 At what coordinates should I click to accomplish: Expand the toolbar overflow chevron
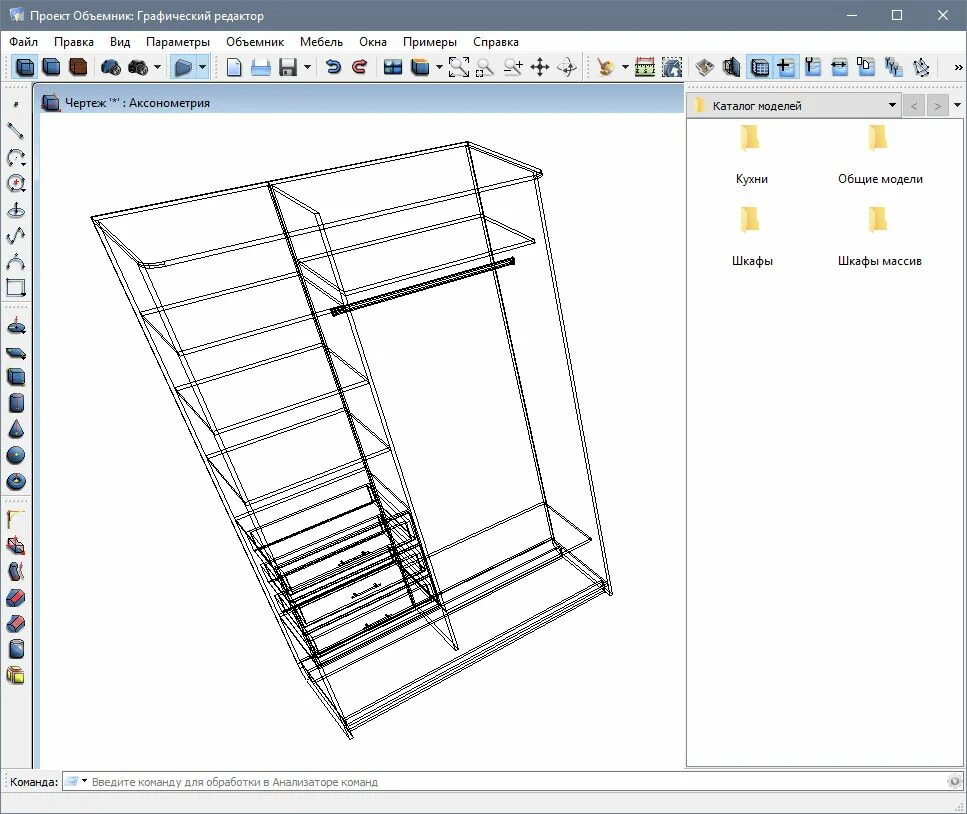[x=958, y=67]
